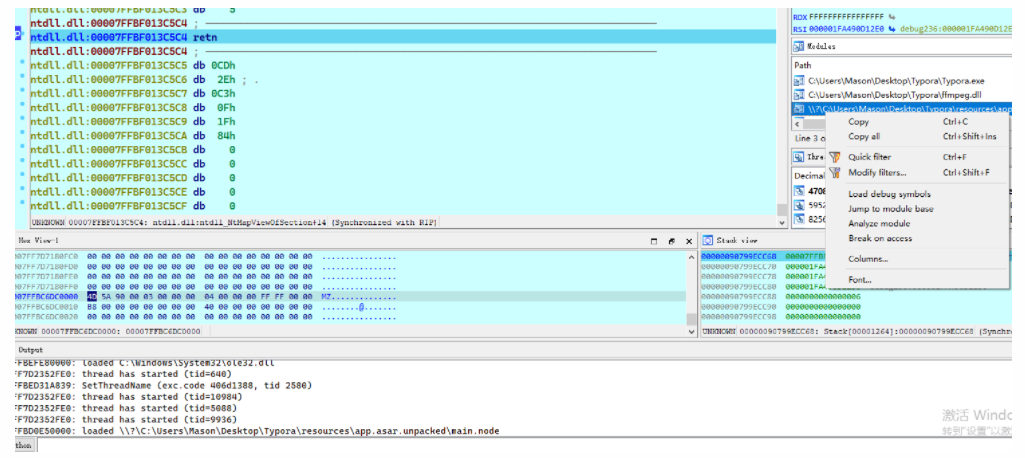The height and width of the screenshot is (458, 1025).
Task: Click the thread icon beside 5952
Action: (x=799, y=205)
